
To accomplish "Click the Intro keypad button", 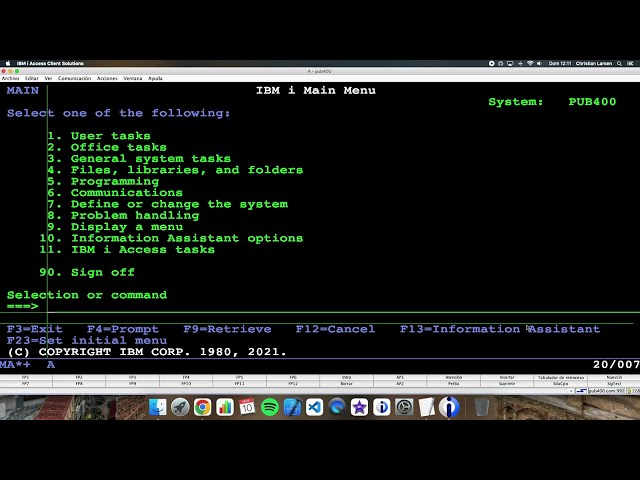I will click(346, 378).
